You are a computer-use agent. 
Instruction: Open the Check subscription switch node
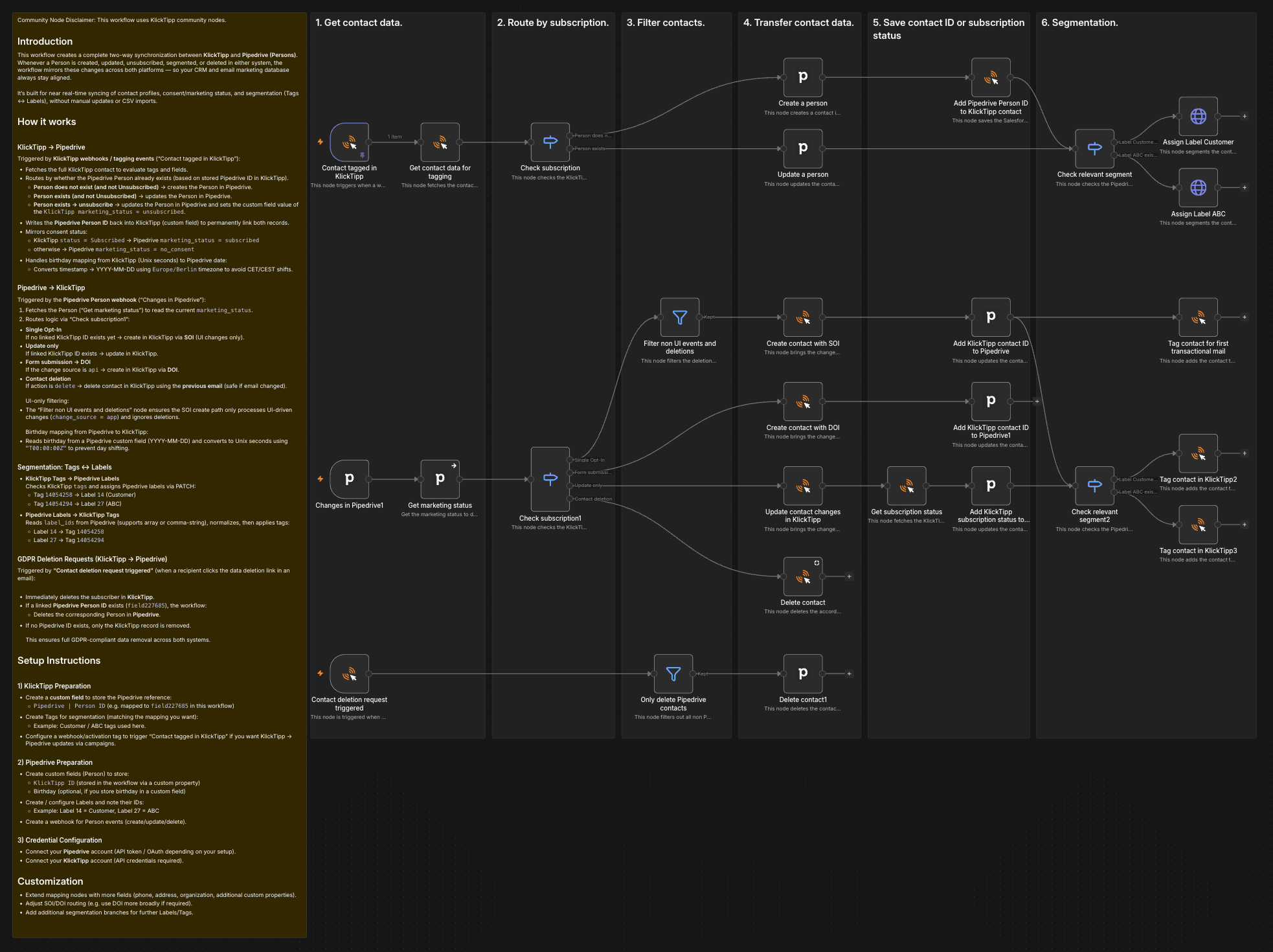point(550,141)
